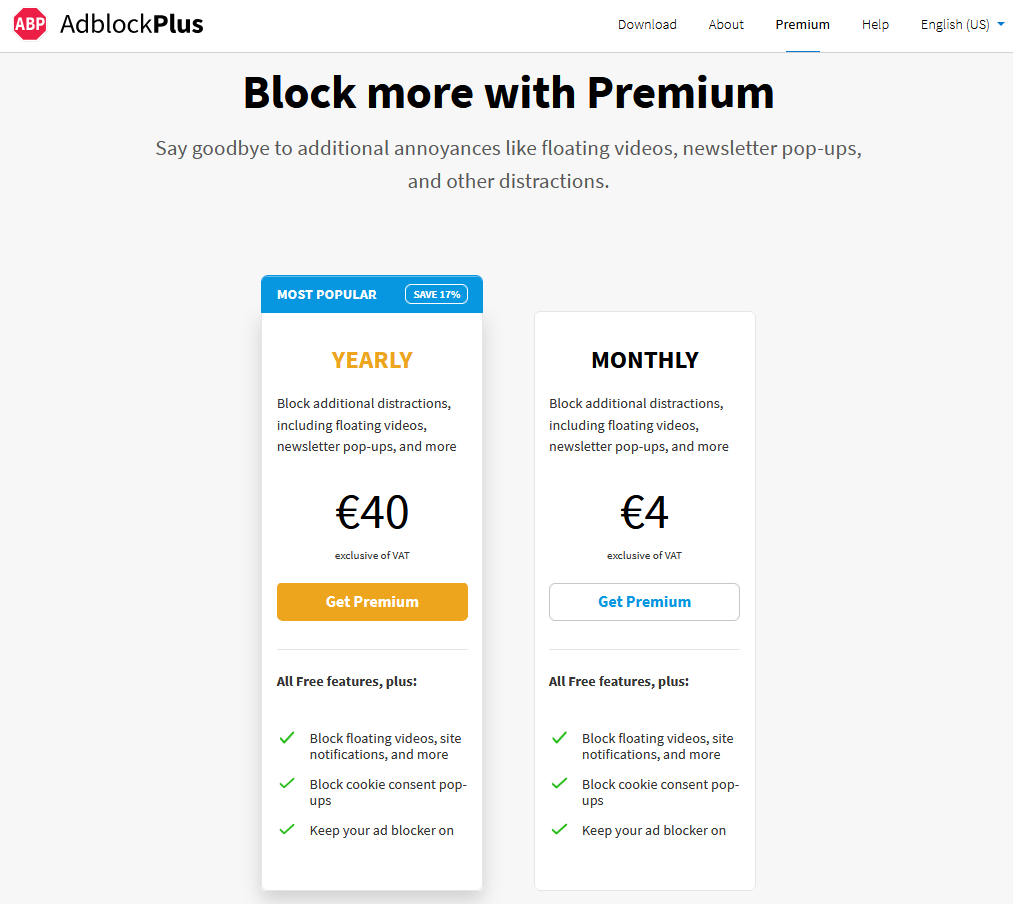The height and width of the screenshot is (904, 1013).
Task: Click the SAVE 17% badge
Action: click(436, 294)
